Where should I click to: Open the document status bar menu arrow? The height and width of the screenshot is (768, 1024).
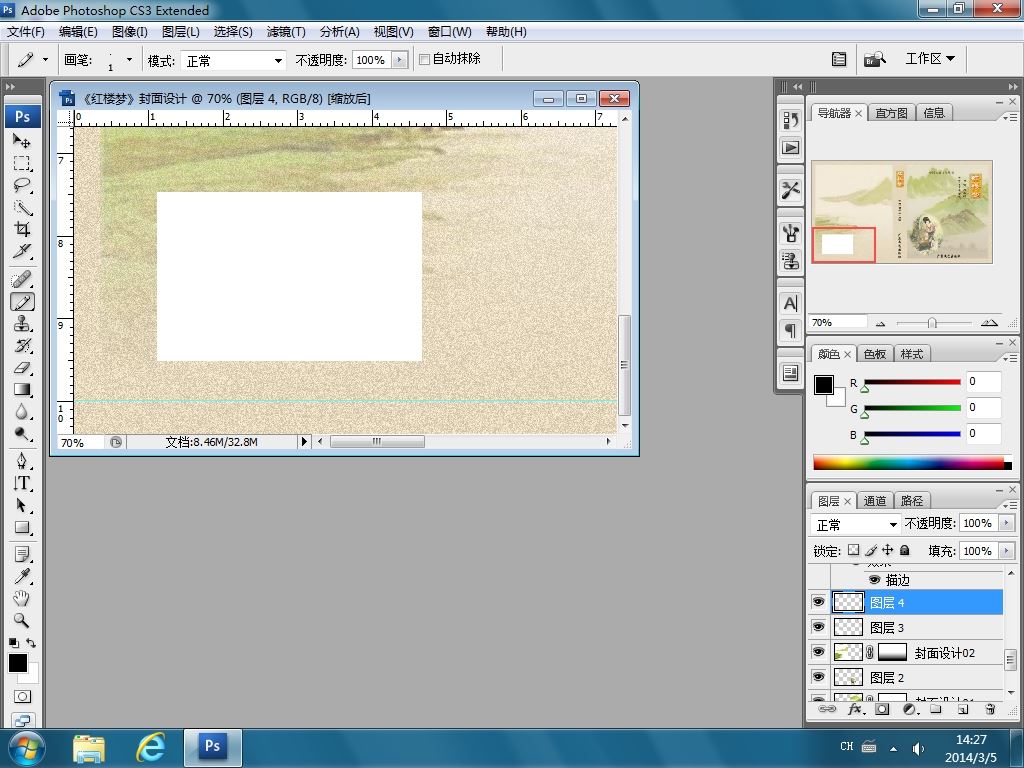point(304,441)
